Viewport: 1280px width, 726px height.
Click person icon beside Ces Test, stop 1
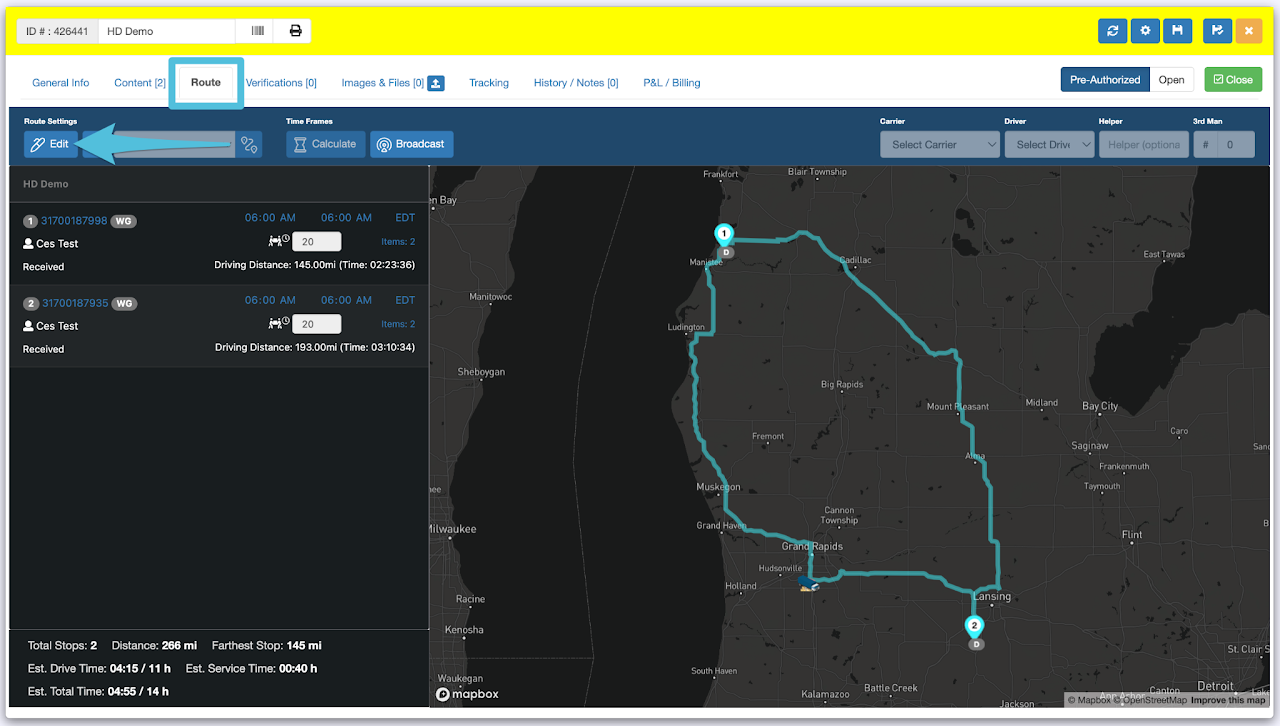point(28,244)
